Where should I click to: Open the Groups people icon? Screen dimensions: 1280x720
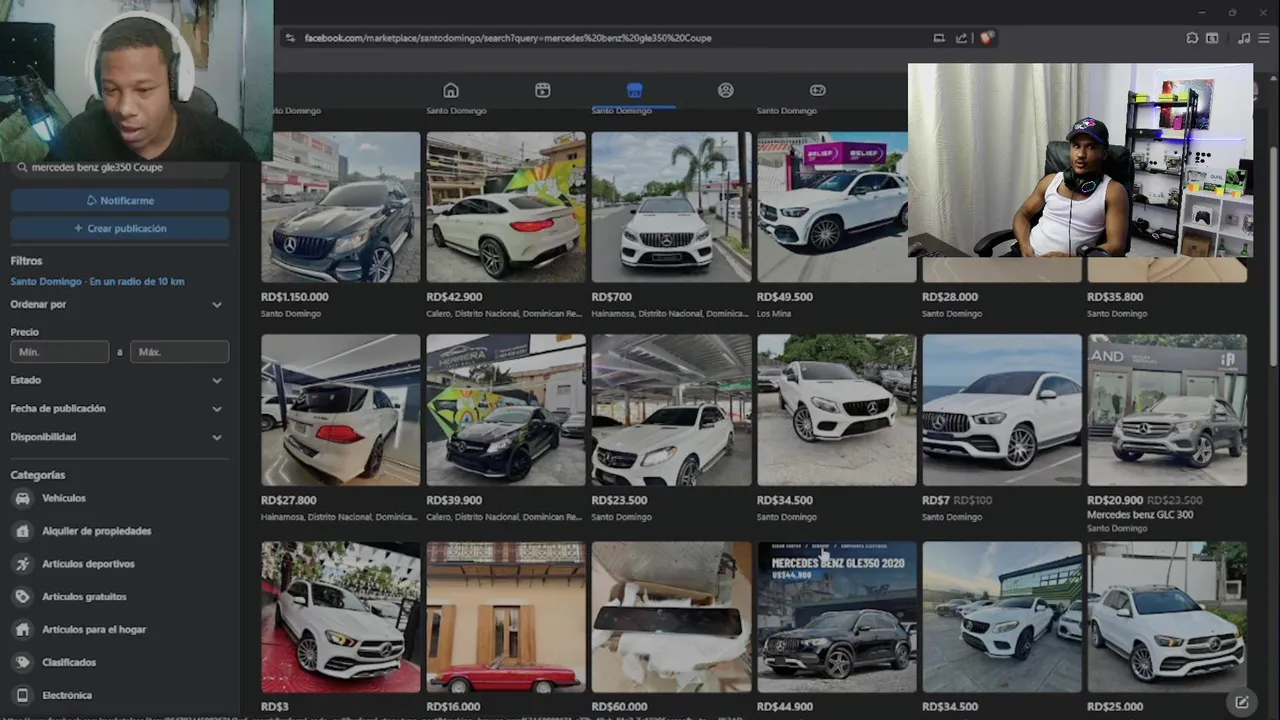(726, 90)
